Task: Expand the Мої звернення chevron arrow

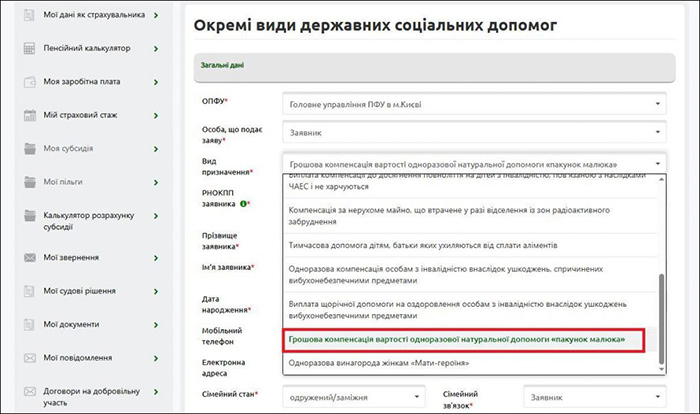Action: pos(156,258)
